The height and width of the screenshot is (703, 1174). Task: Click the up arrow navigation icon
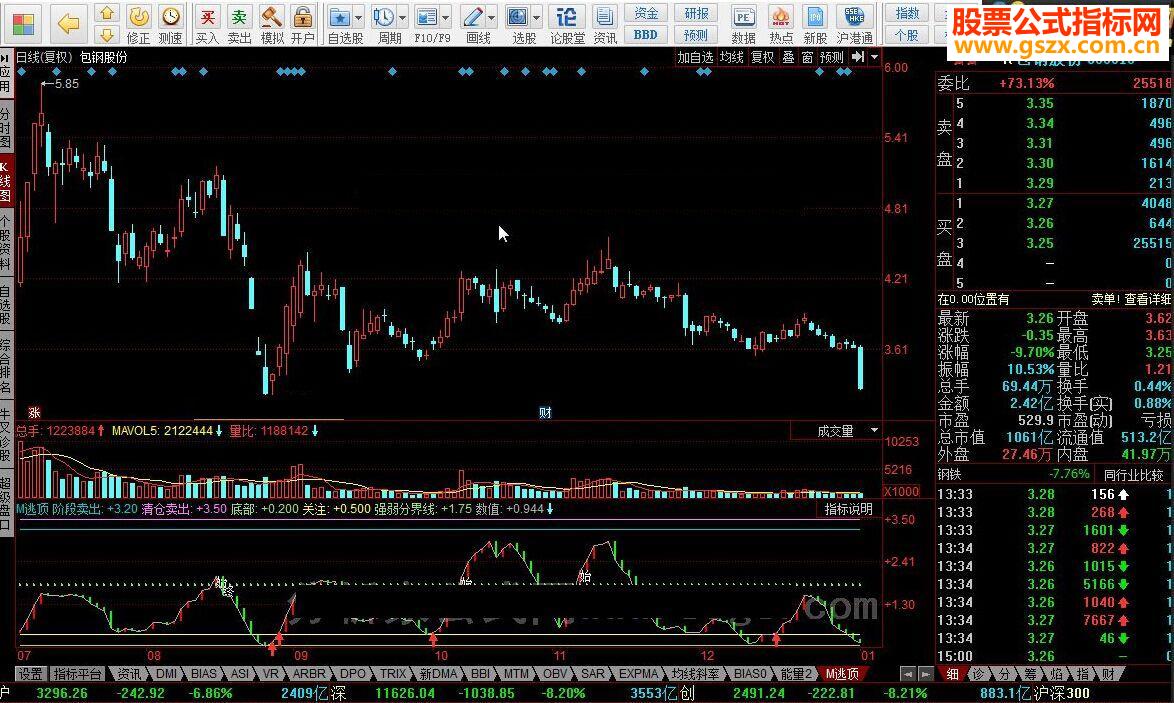107,13
